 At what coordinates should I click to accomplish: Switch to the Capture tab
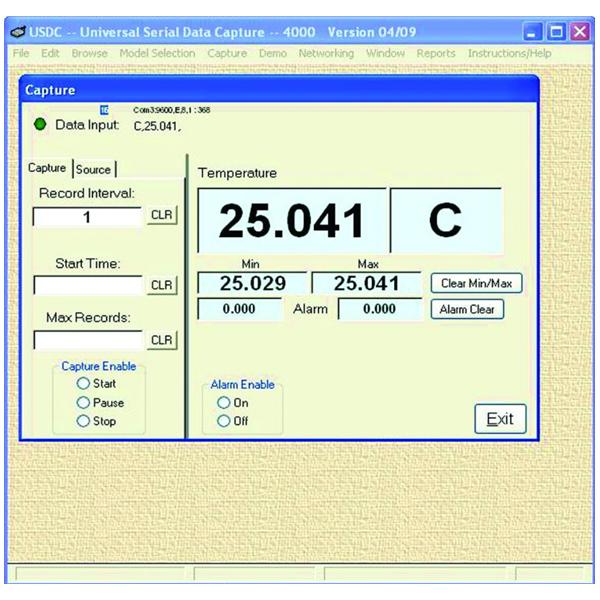[47, 168]
